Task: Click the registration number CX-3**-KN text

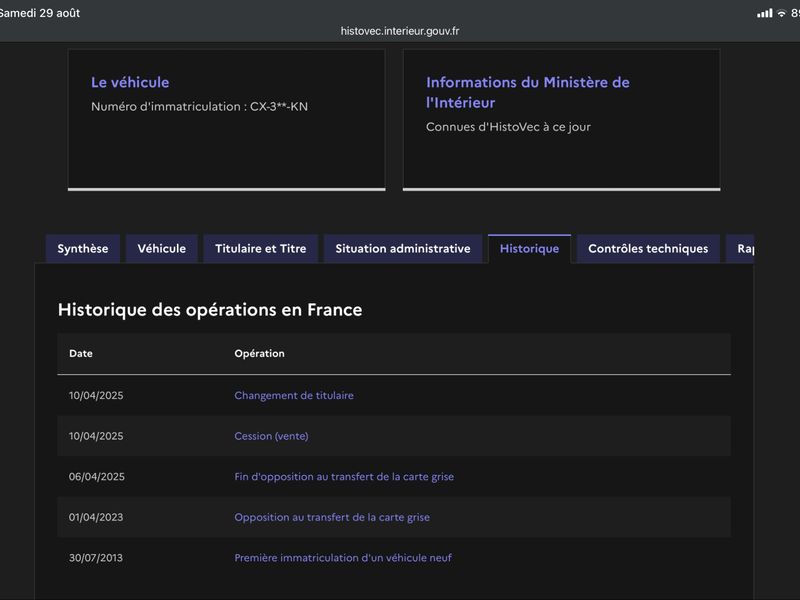Action: click(x=279, y=107)
